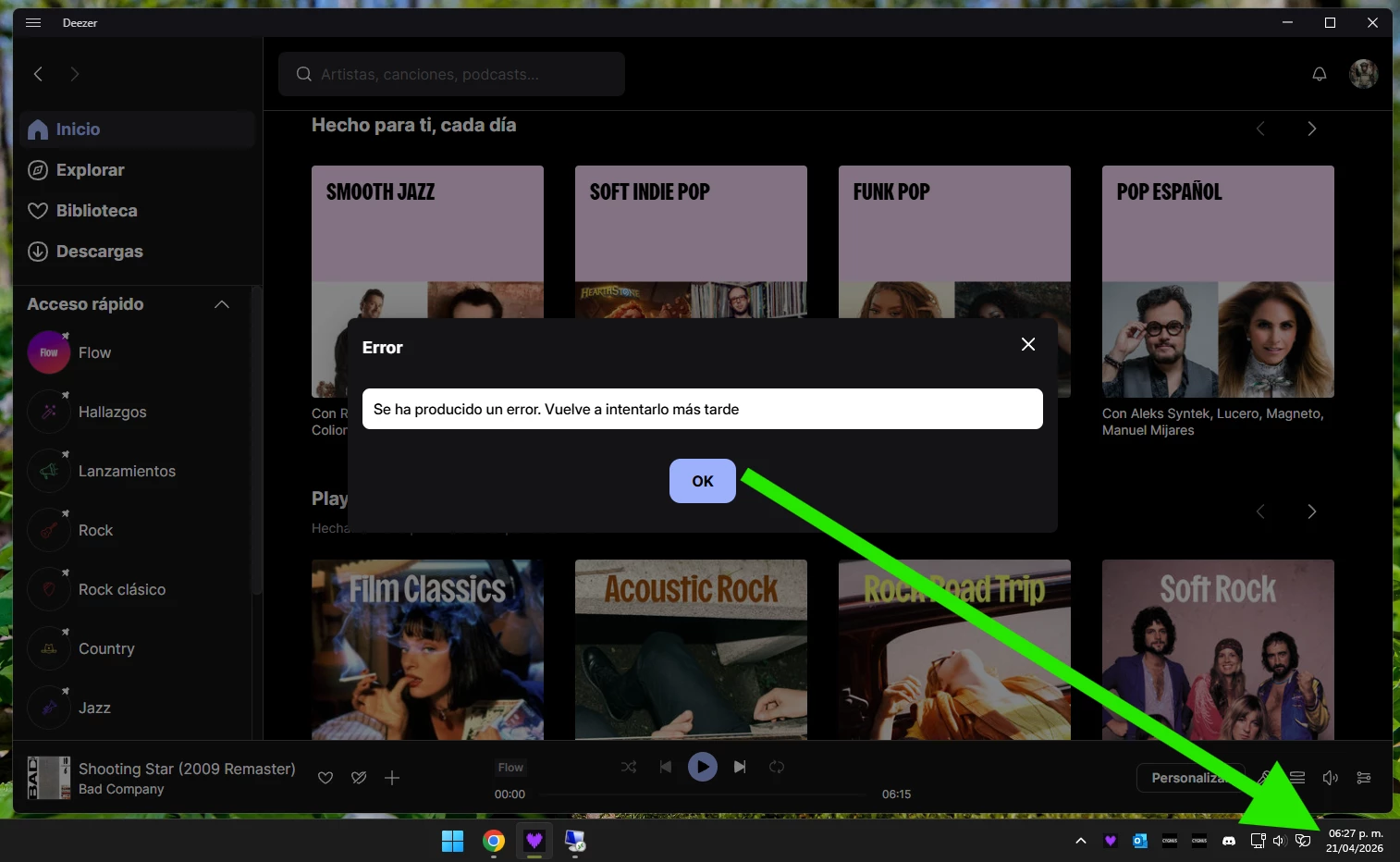1400x862 pixels.
Task: Toggle favorite heart for Shooting Star
Action: point(325,778)
